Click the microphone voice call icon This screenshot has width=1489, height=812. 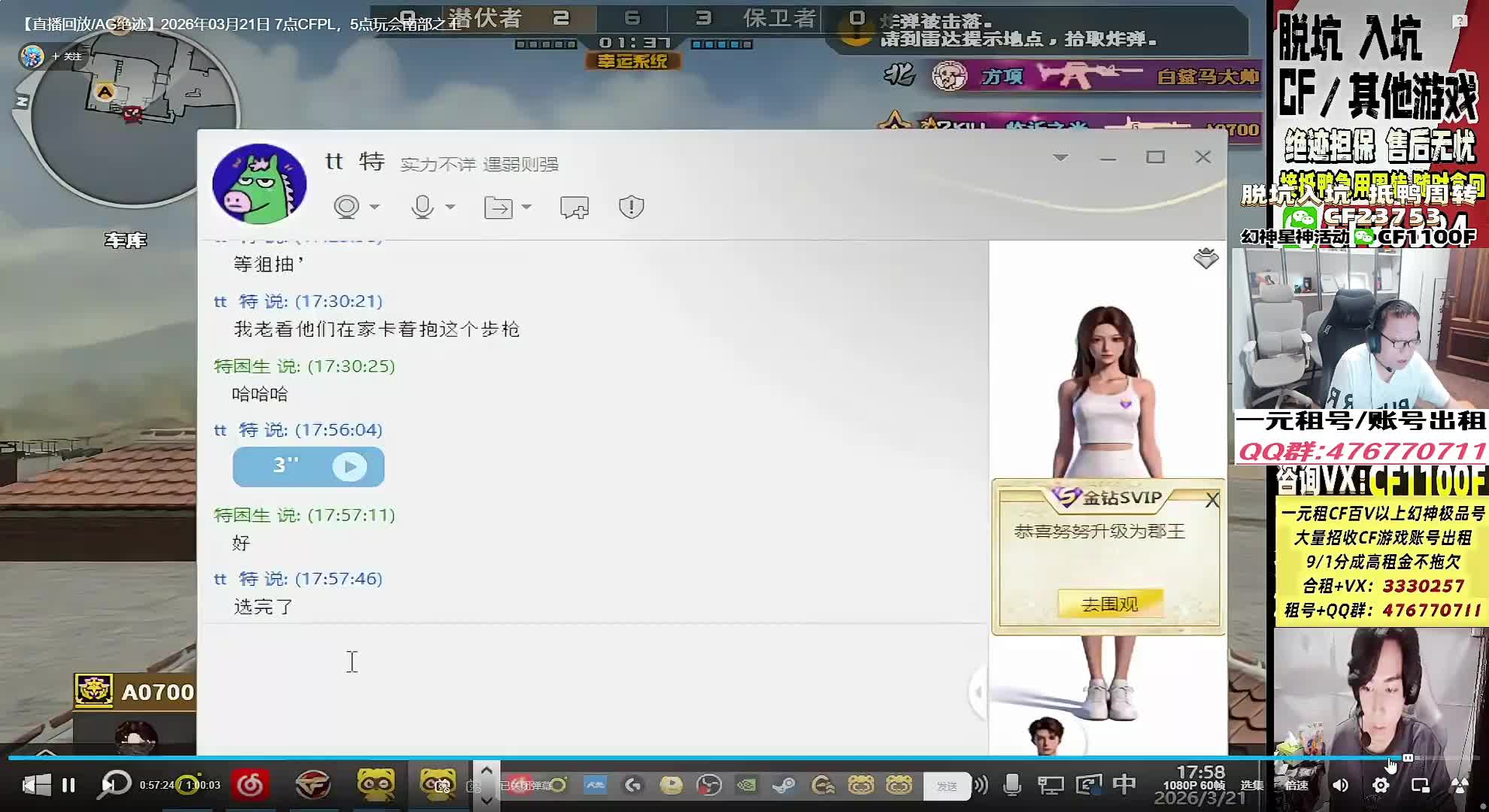click(423, 207)
